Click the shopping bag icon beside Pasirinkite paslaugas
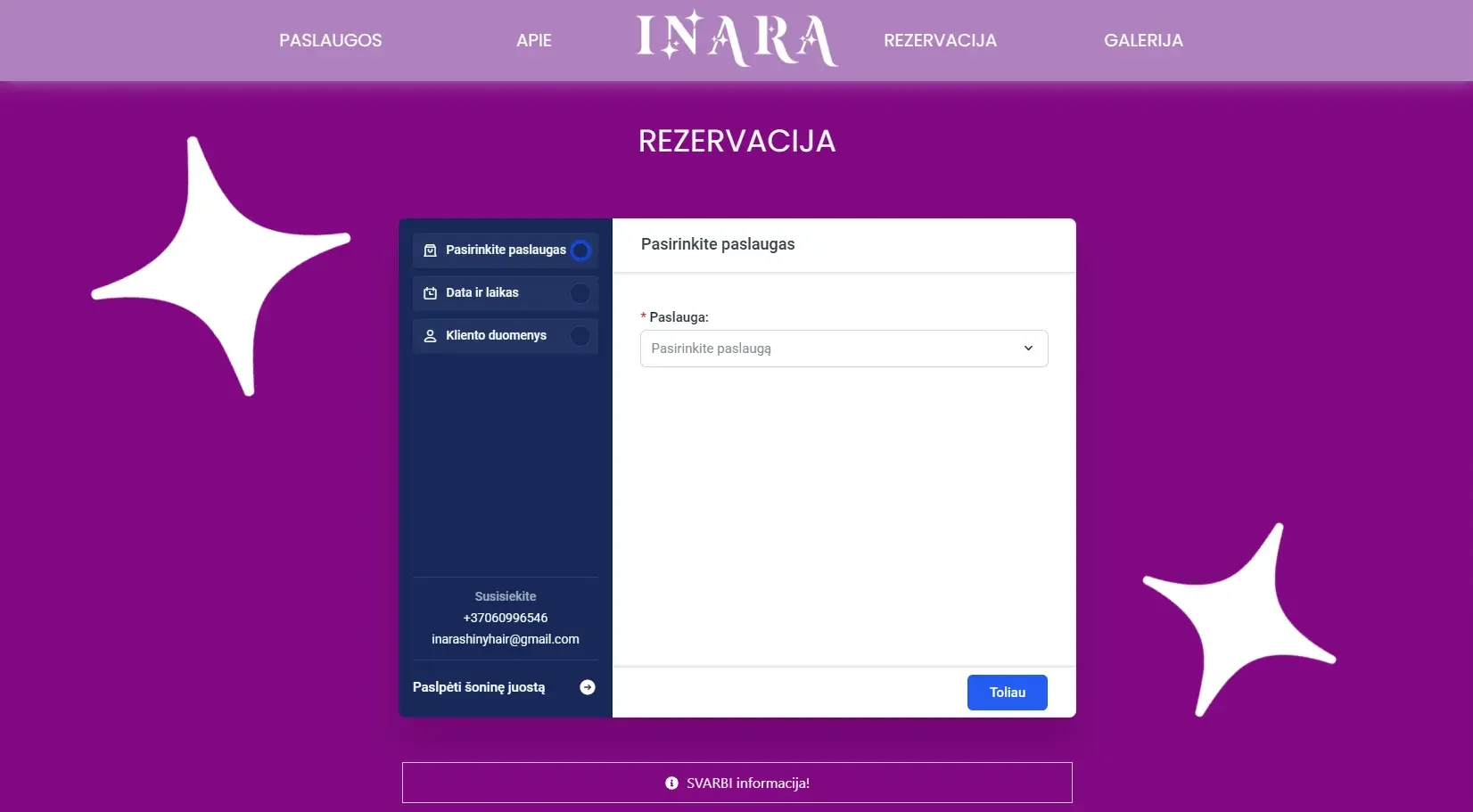Viewport: 1473px width, 812px height. point(430,250)
